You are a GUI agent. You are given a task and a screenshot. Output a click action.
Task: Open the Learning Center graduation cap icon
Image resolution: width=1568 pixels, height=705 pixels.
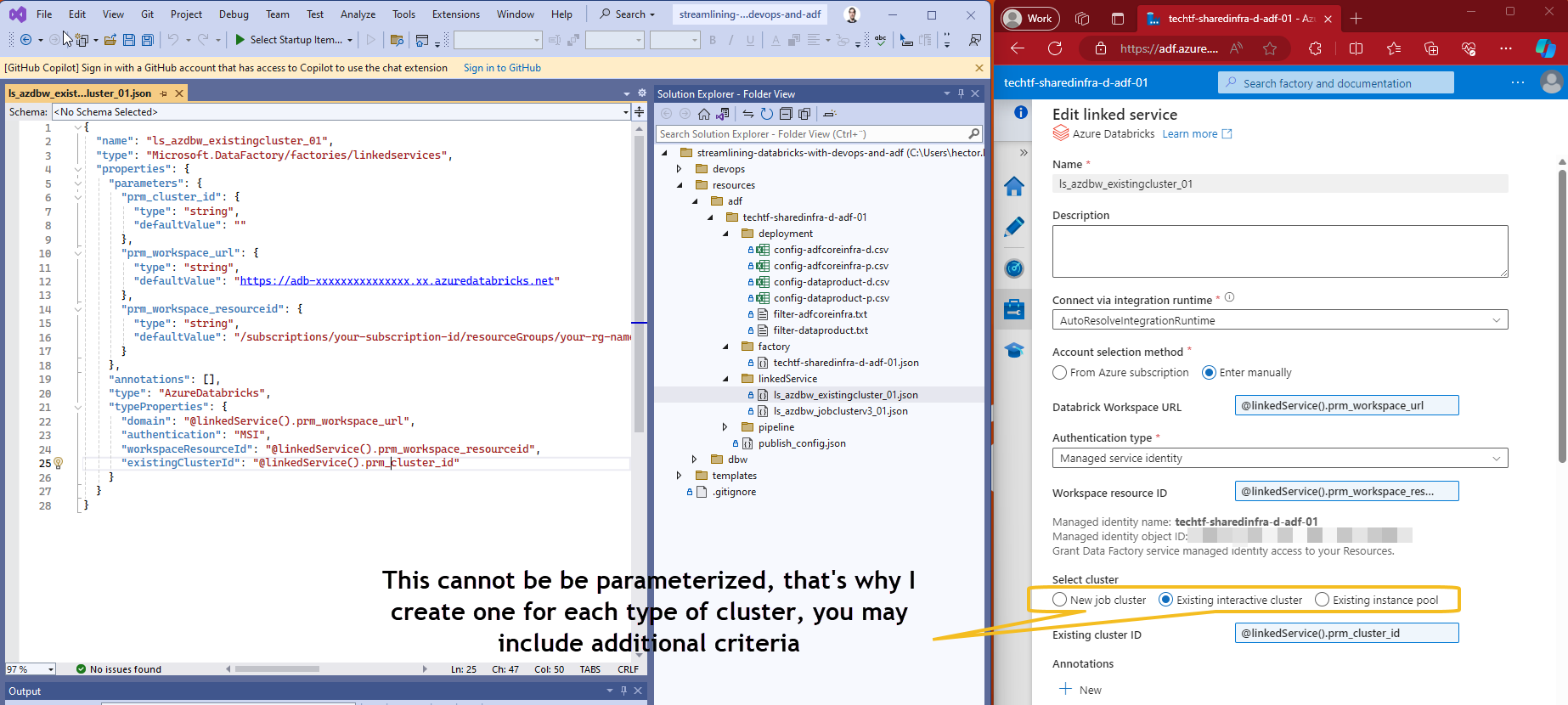click(x=1014, y=350)
